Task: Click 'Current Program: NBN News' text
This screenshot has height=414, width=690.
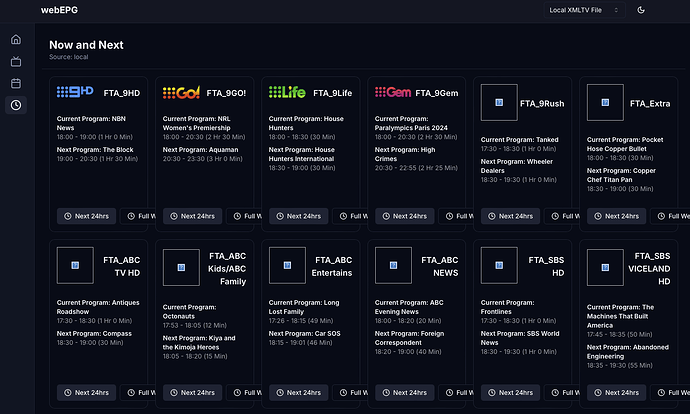Action: [x=91, y=123]
